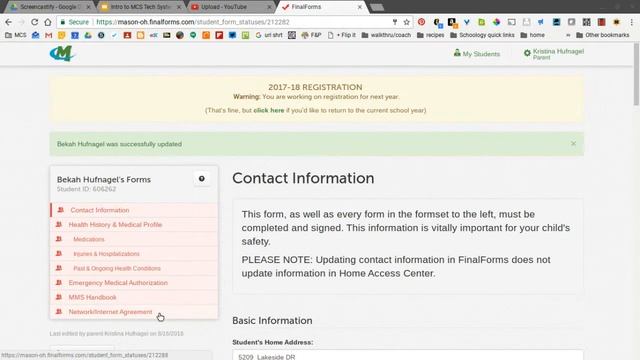Open Past & Ongoing Health Conditions form

click(134, 268)
